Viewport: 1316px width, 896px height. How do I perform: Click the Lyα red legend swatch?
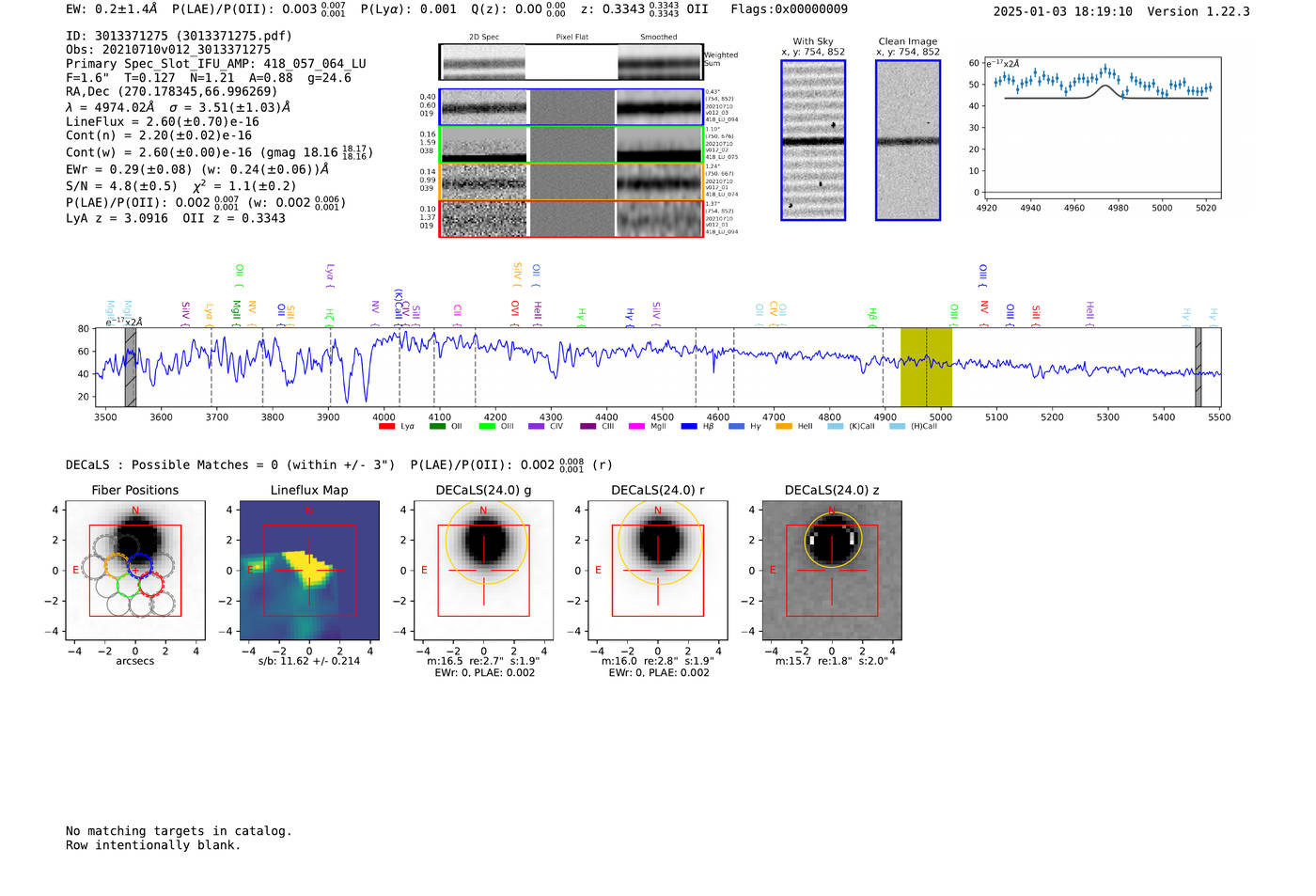coord(386,427)
